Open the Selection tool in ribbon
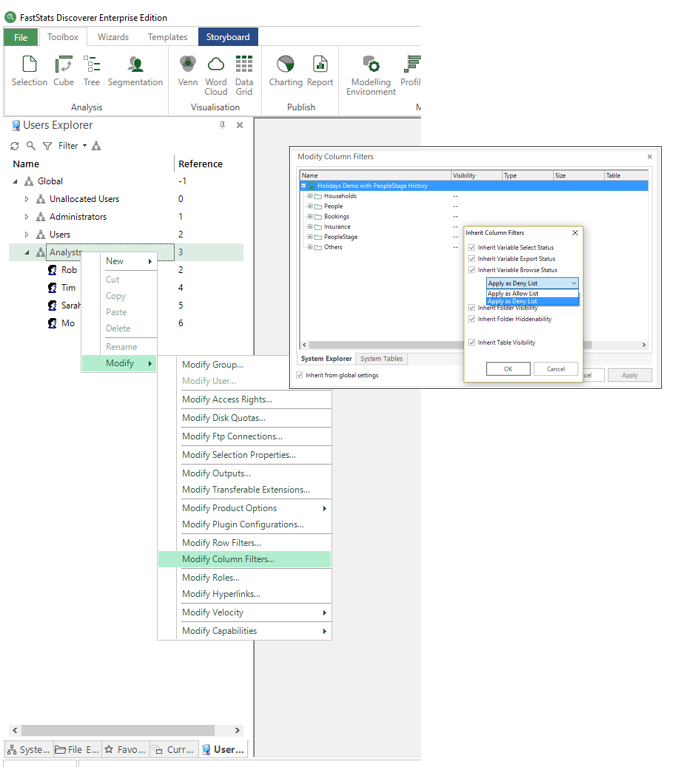Viewport: 674px width, 782px height. pyautogui.click(x=29, y=71)
